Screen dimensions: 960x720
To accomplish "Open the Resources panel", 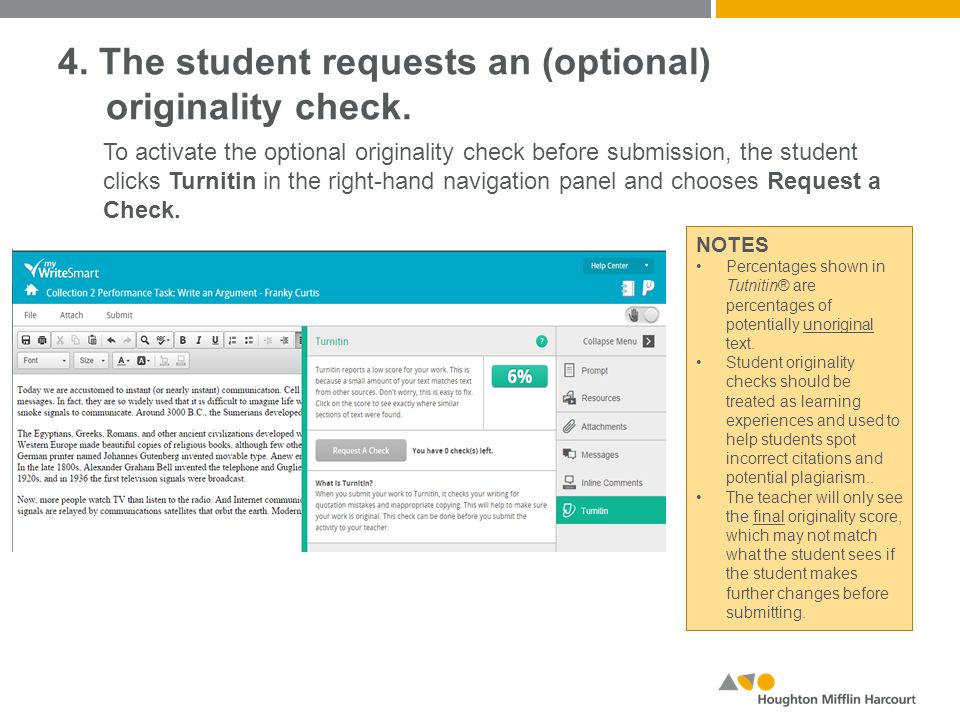I will click(611, 398).
